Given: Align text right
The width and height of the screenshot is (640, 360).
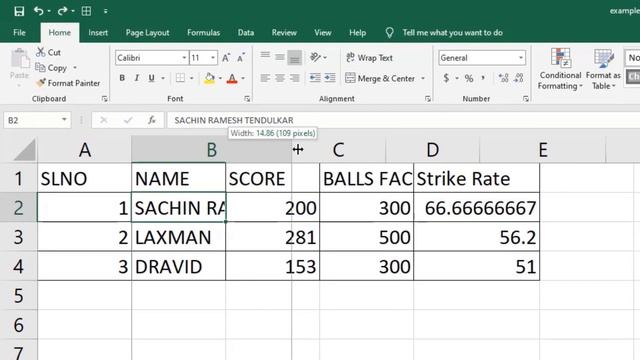Looking at the screenshot, I should 294,78.
